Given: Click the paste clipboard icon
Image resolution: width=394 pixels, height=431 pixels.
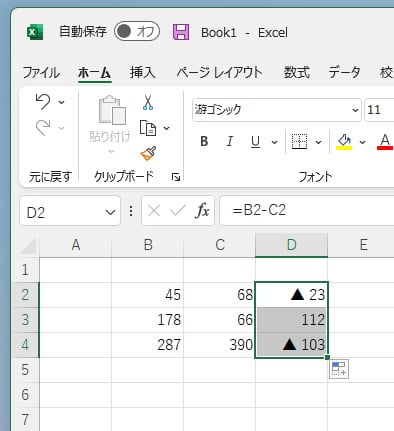Looking at the screenshot, I should point(112,111).
